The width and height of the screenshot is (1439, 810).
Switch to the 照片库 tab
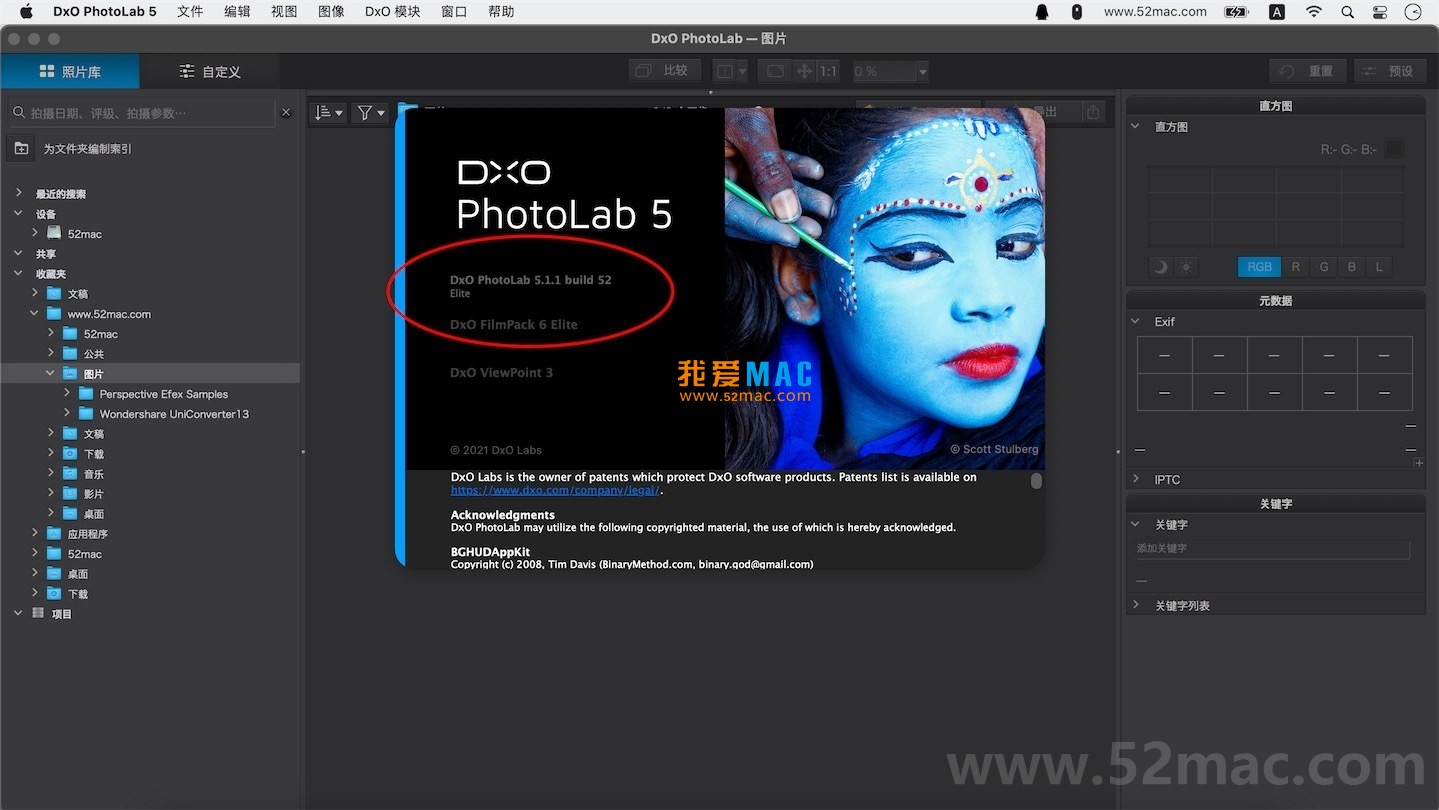(70, 71)
